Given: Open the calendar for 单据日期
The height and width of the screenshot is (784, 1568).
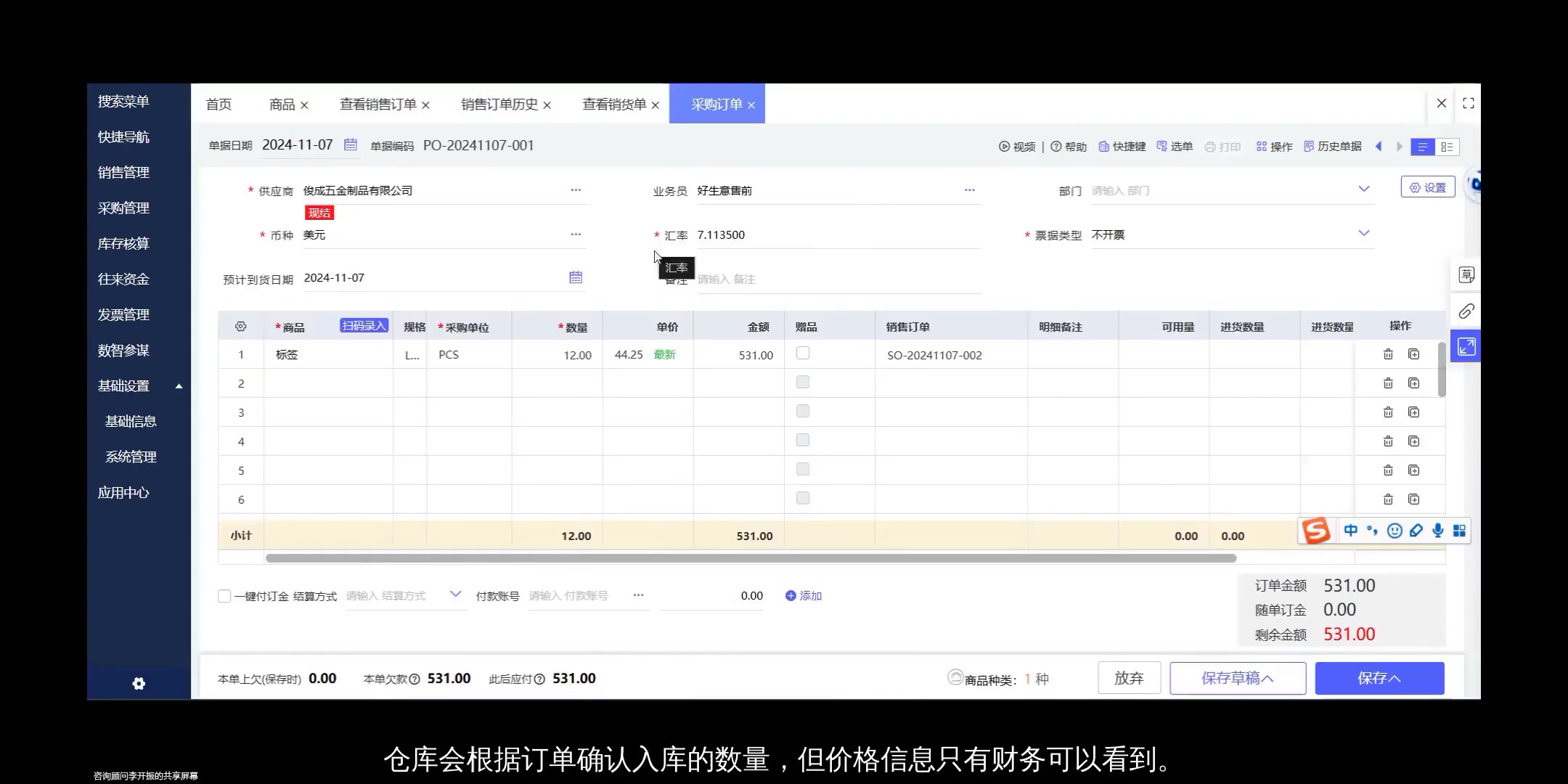Looking at the screenshot, I should [x=351, y=144].
